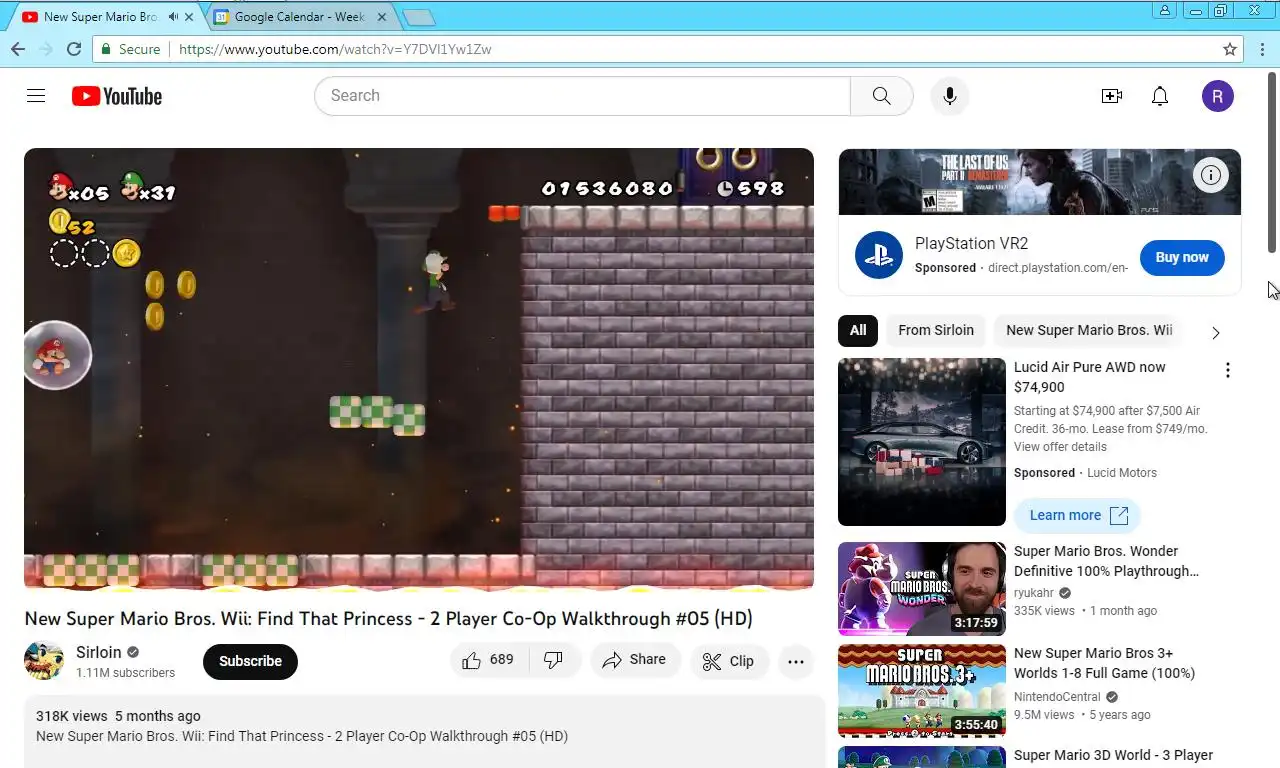
Task: Click browser profile icon in title bar
Action: [1164, 10]
